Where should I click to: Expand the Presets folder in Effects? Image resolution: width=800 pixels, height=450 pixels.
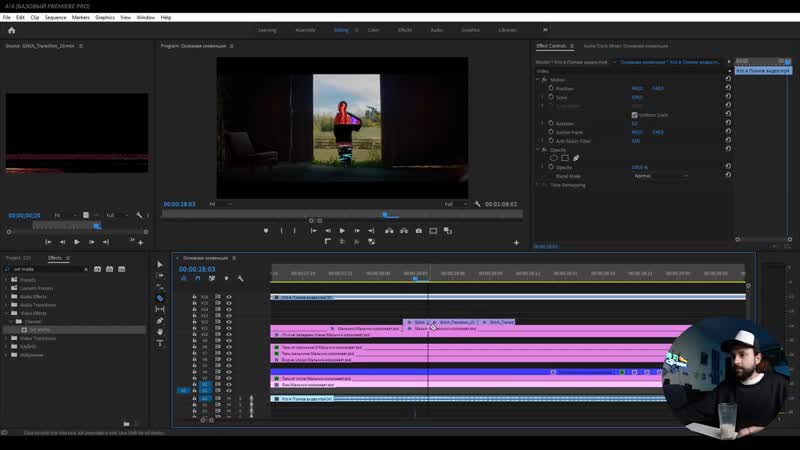7,280
